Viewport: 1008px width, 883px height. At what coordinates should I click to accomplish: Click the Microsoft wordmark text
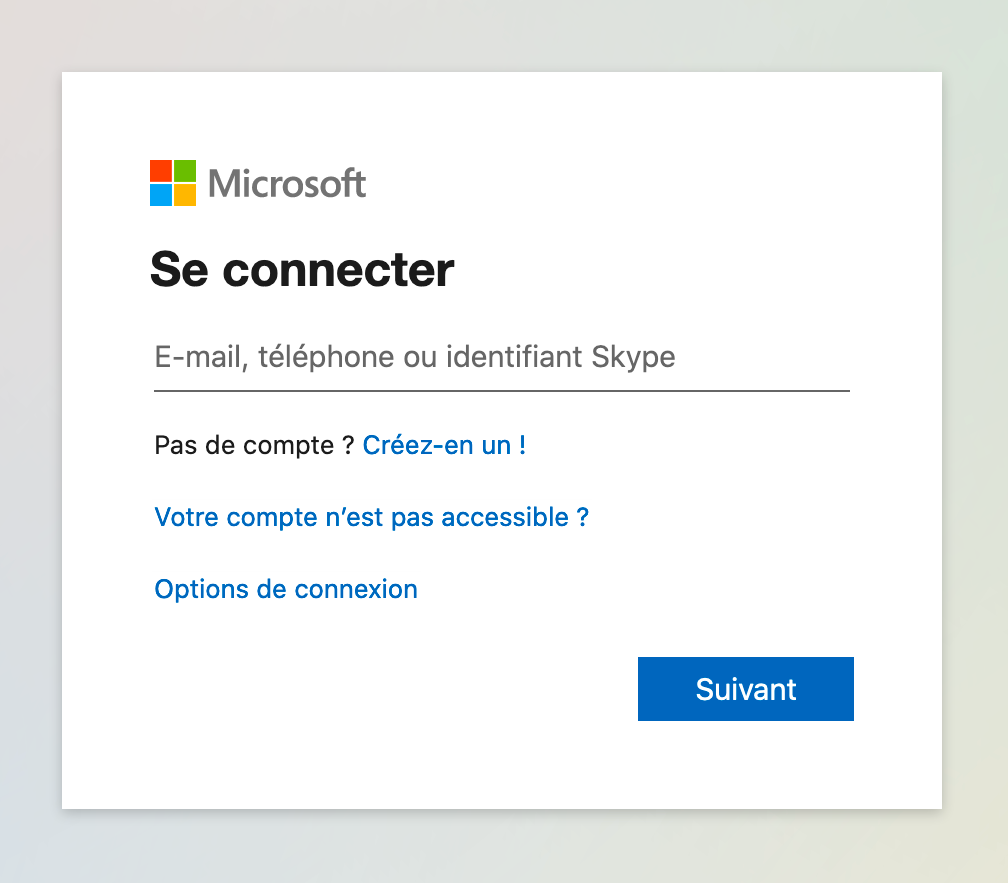287,184
